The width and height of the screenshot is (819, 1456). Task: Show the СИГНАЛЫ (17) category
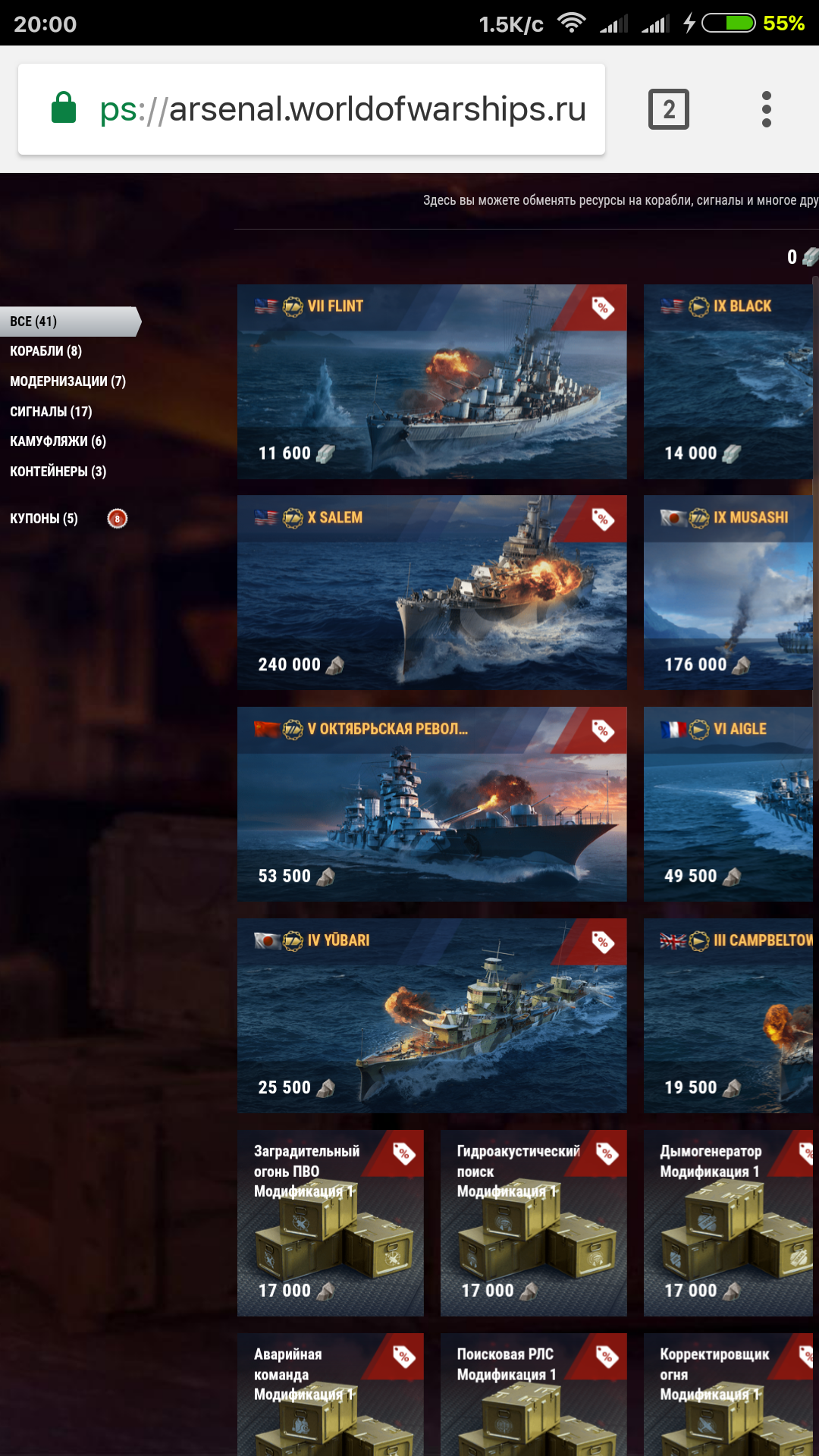click(x=51, y=412)
